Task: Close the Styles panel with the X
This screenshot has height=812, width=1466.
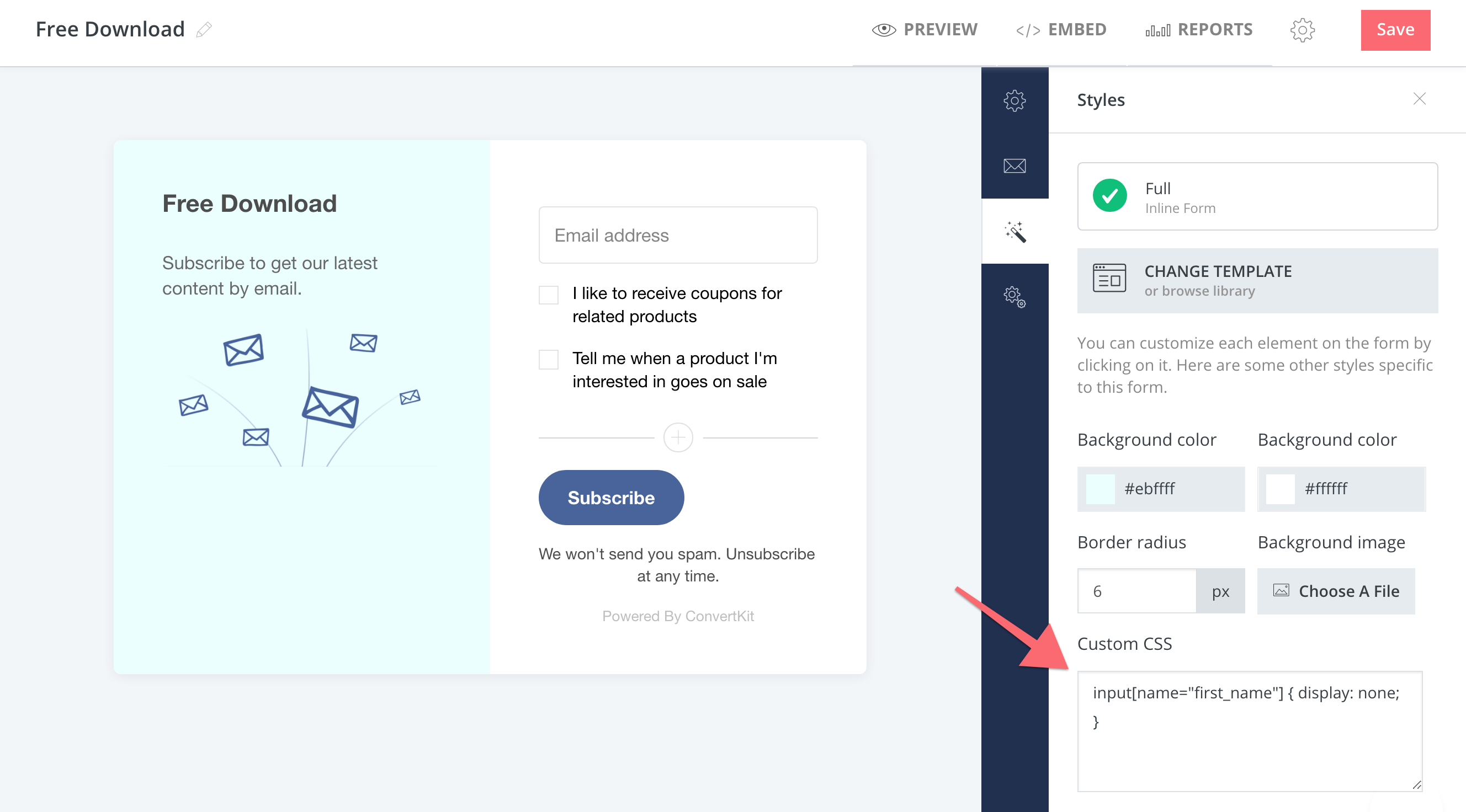Action: click(x=1419, y=99)
